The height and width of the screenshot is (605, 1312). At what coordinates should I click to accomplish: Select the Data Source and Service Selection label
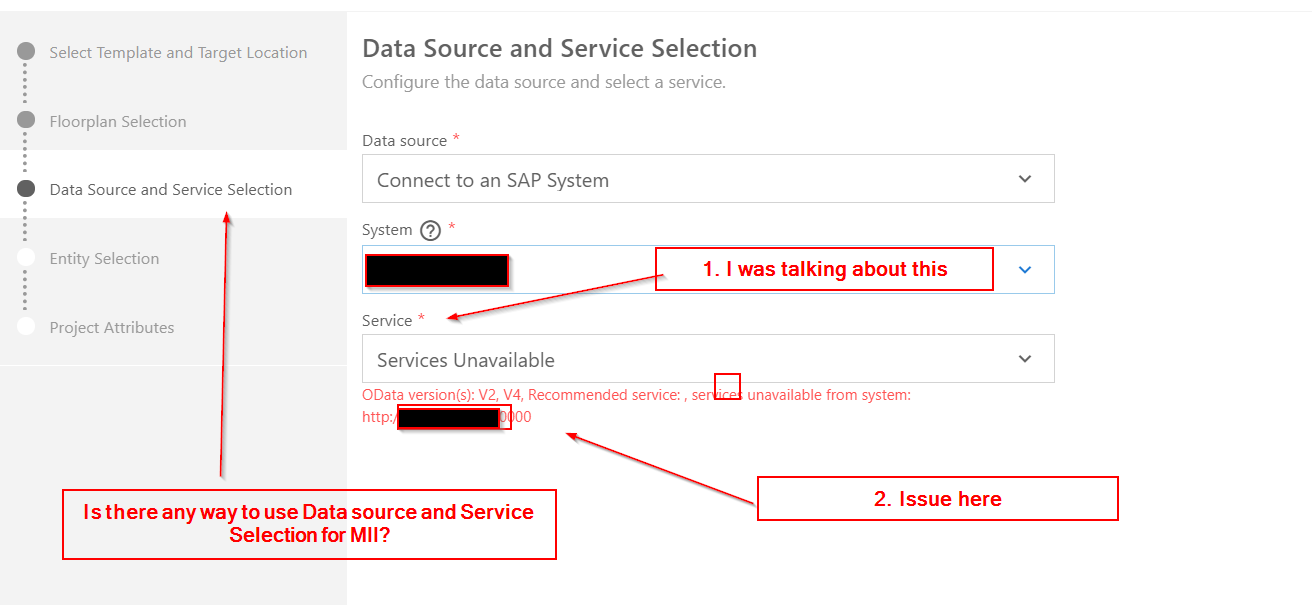point(171,190)
